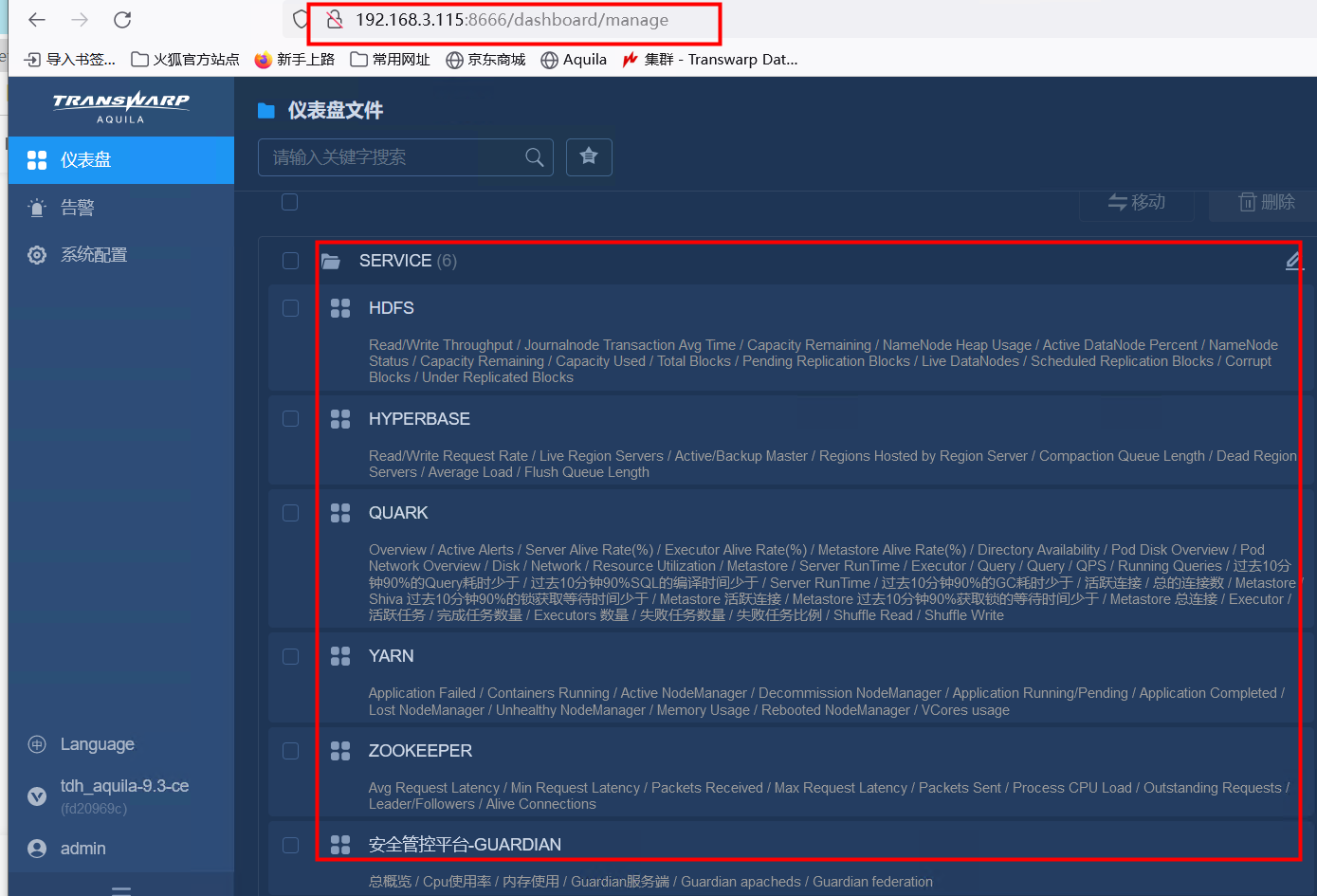Open the 火狐官方站点 bookmark folder
Screen dimensions: 1317x896
pos(185,60)
